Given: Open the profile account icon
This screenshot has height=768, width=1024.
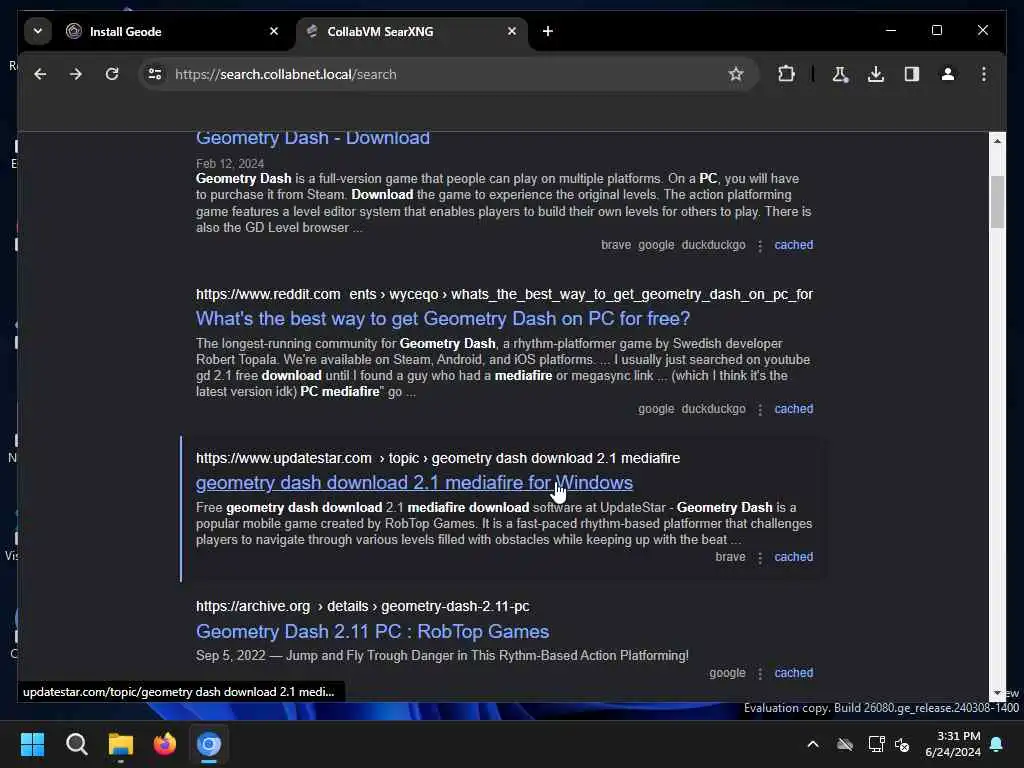Looking at the screenshot, I should (948, 74).
